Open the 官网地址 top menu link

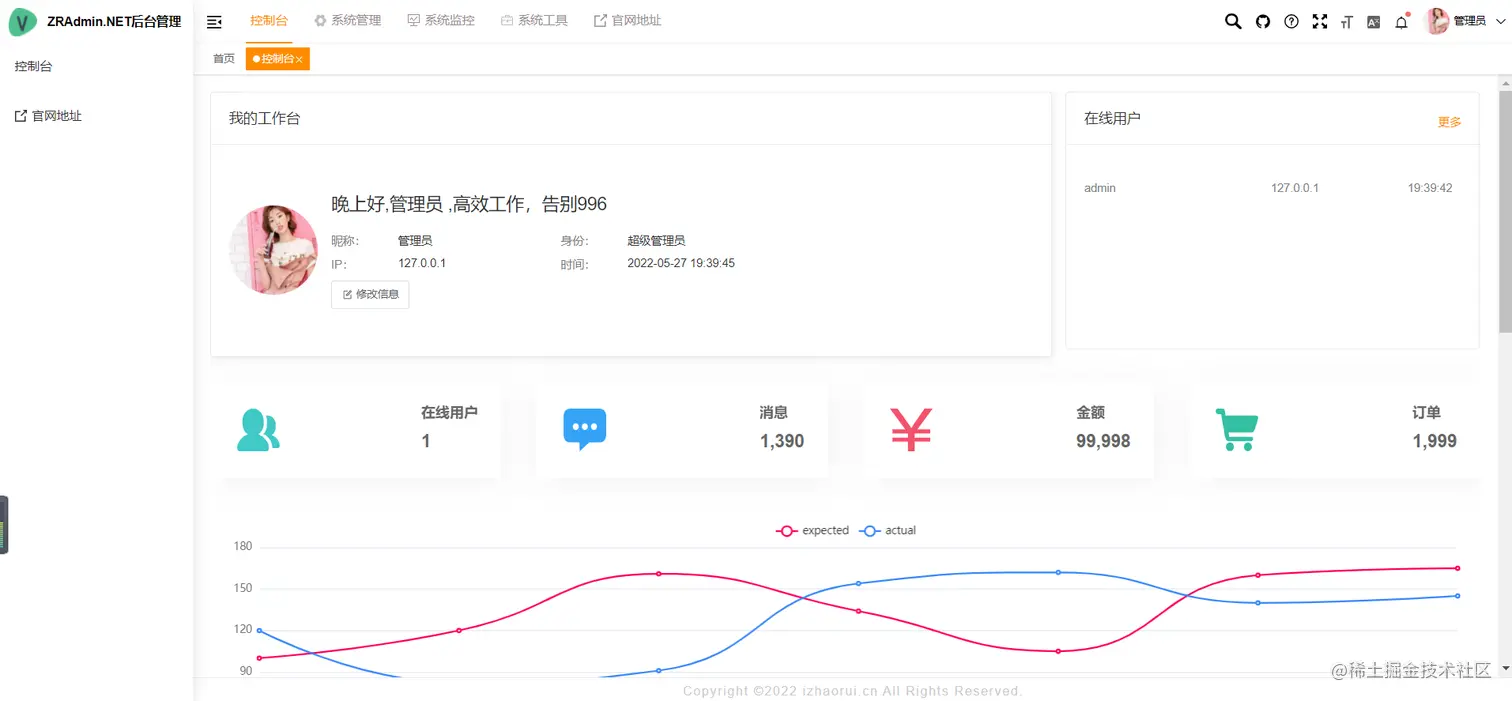tap(627, 20)
